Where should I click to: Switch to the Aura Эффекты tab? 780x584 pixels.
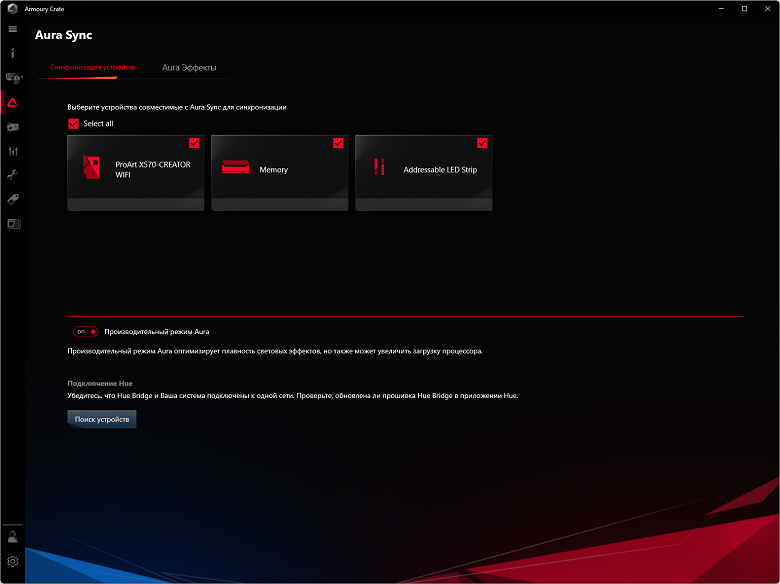[189, 68]
